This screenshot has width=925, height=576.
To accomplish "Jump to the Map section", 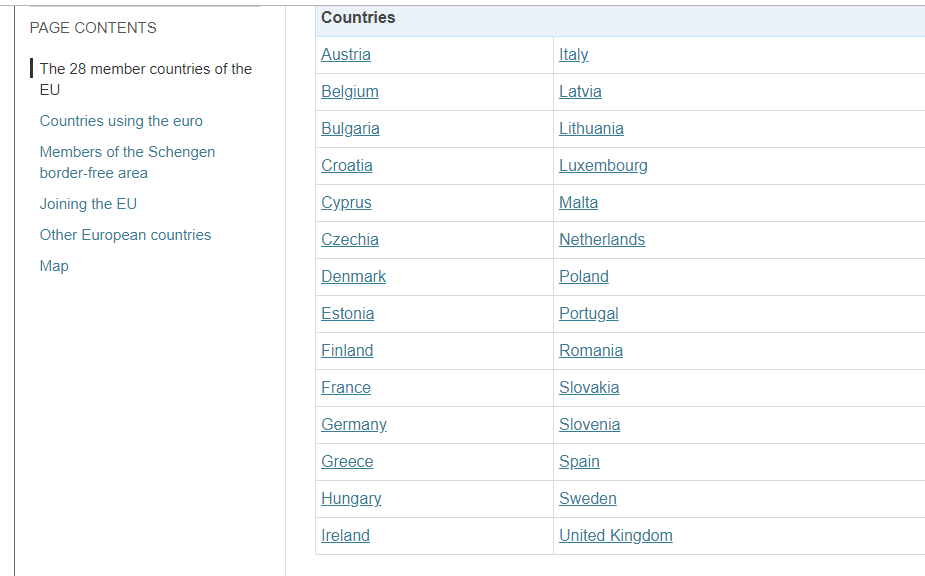I will [x=54, y=266].
